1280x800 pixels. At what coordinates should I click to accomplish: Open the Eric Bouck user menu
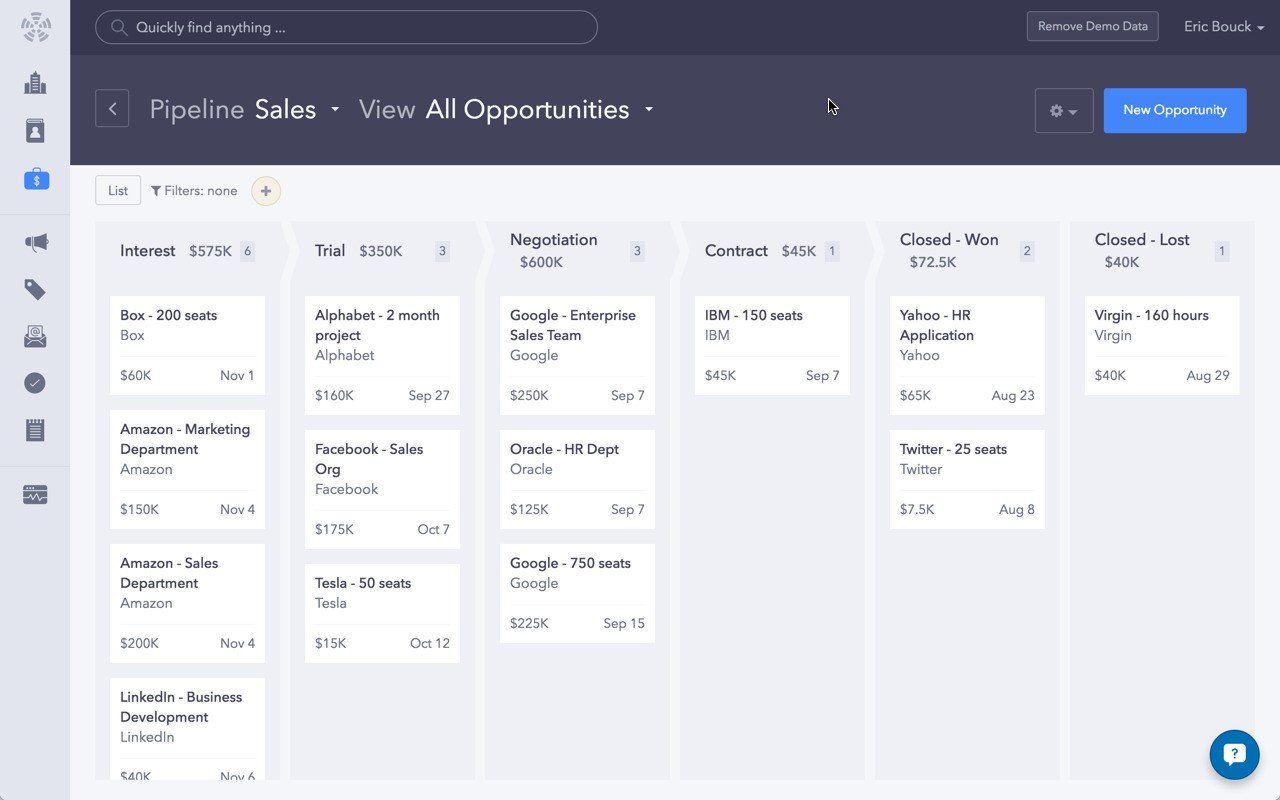point(1224,27)
